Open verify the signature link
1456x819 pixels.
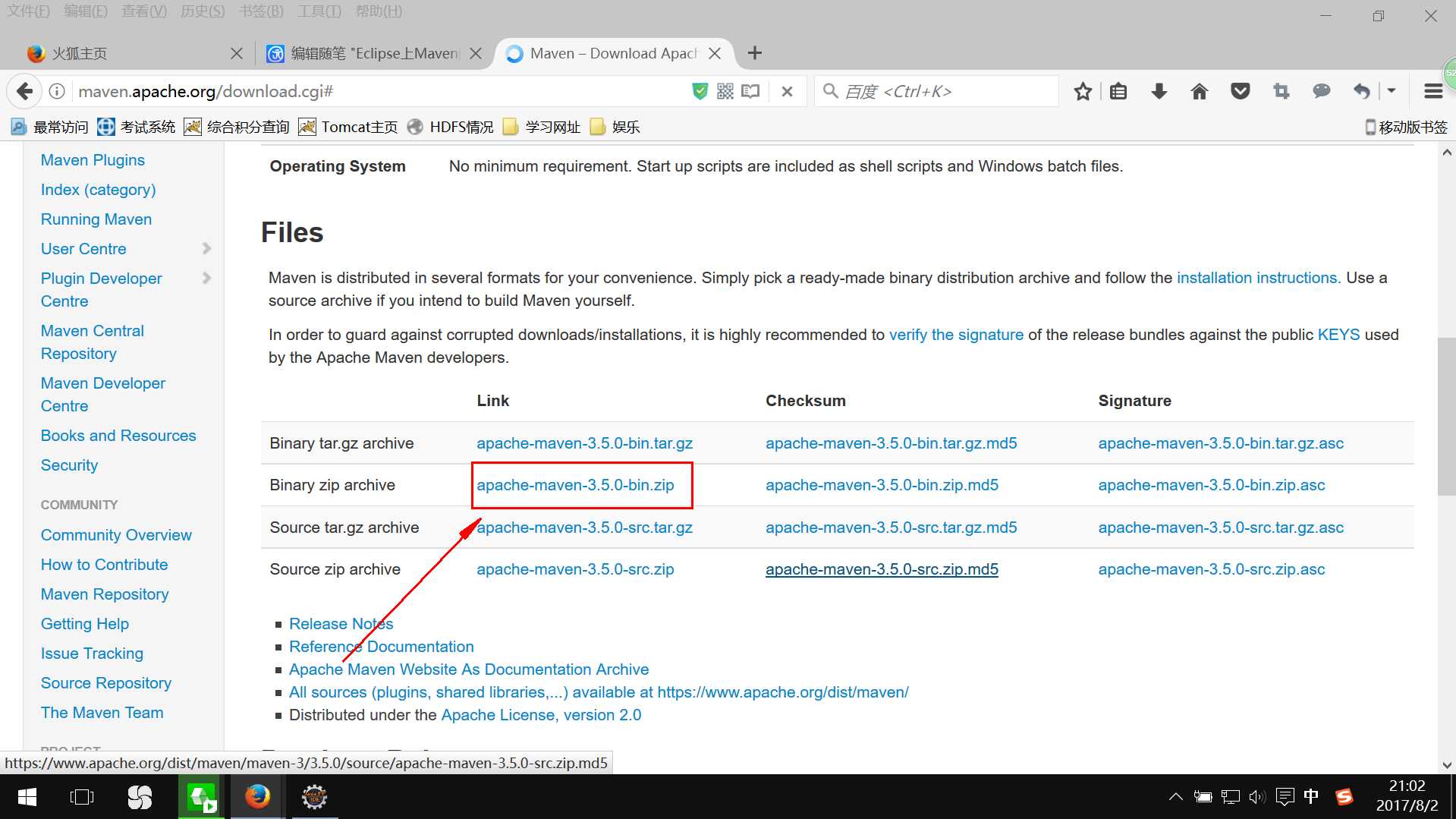(x=956, y=335)
